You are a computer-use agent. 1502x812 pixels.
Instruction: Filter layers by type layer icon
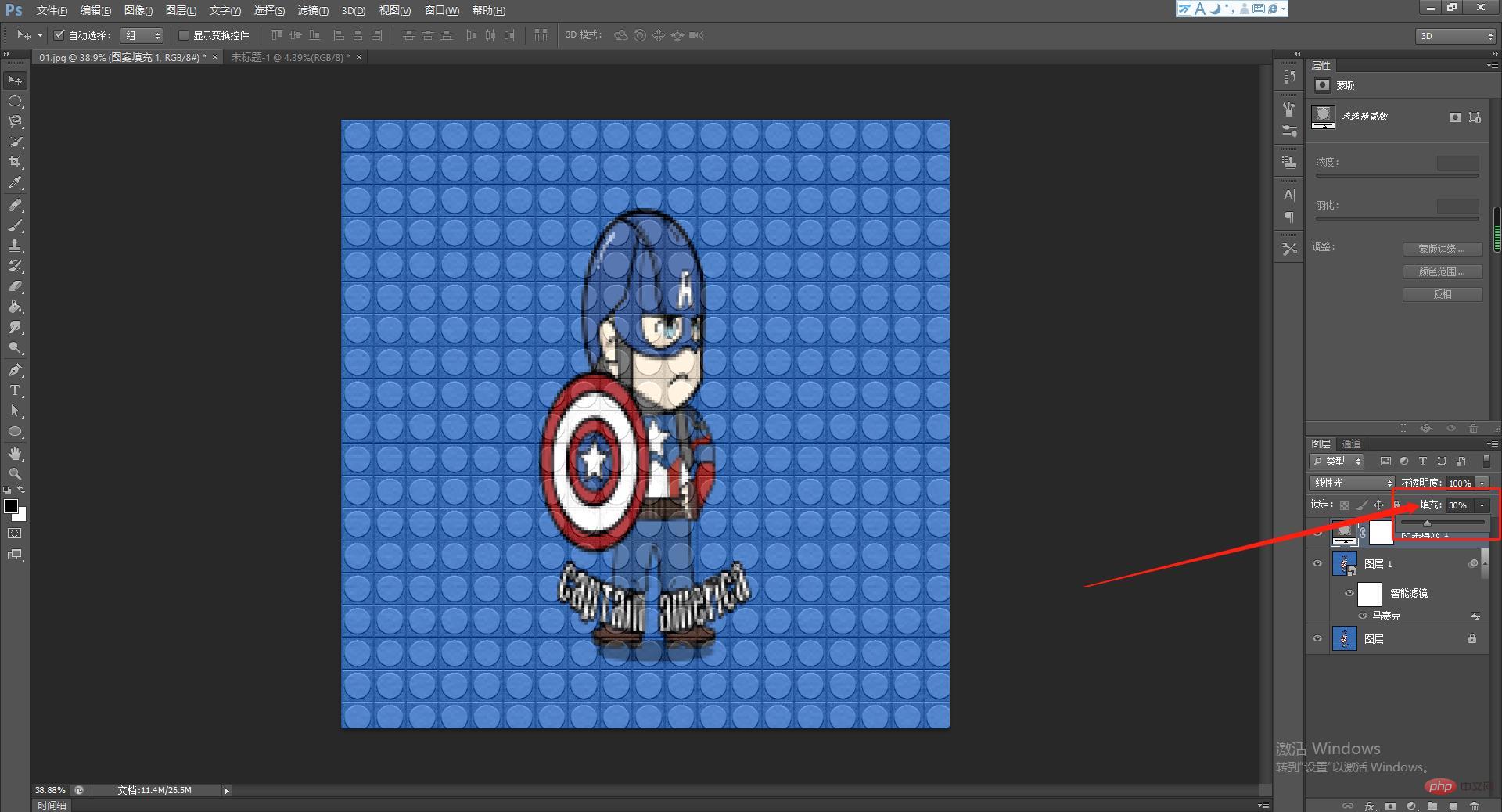1423,462
